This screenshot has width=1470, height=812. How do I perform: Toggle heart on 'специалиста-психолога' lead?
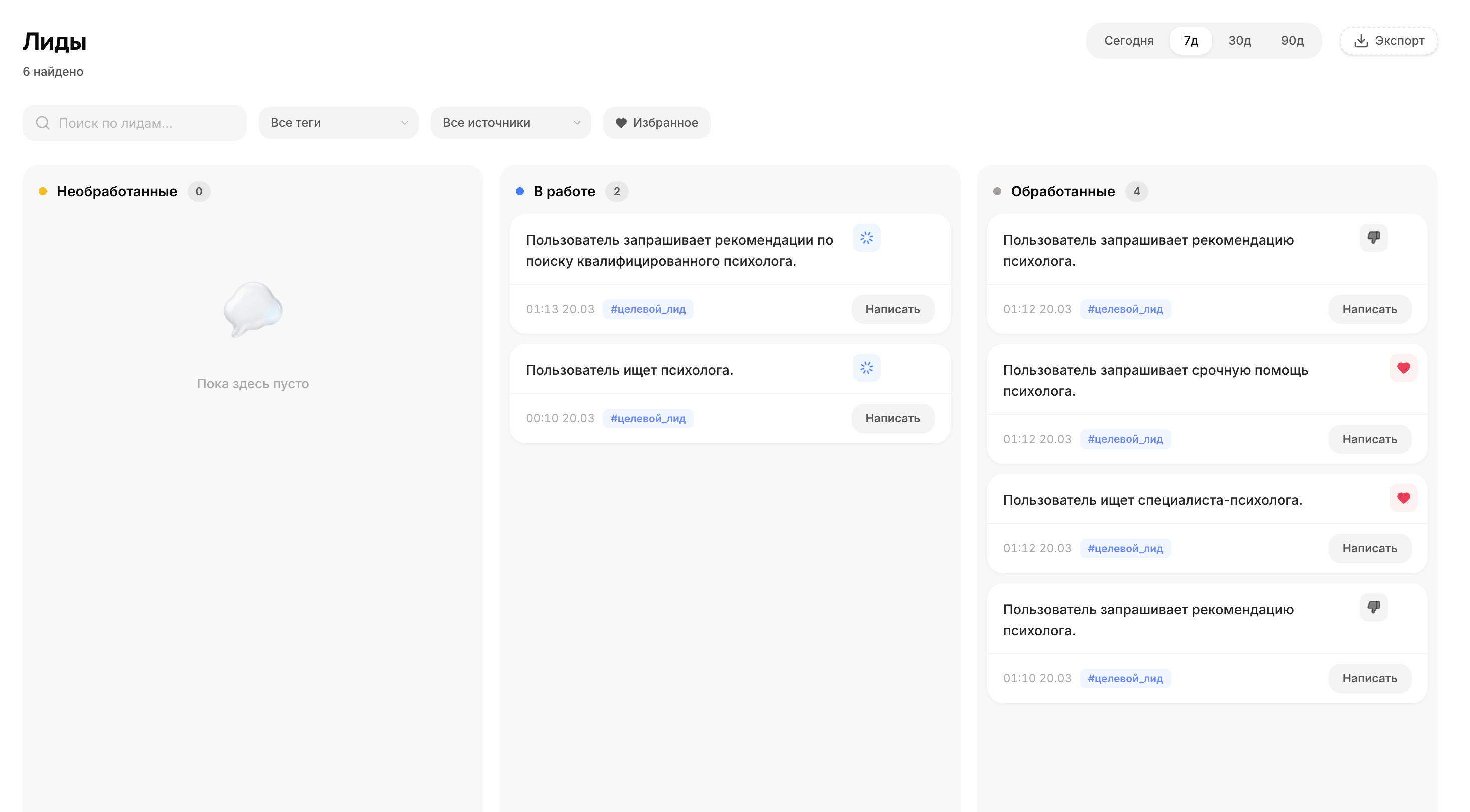point(1403,498)
